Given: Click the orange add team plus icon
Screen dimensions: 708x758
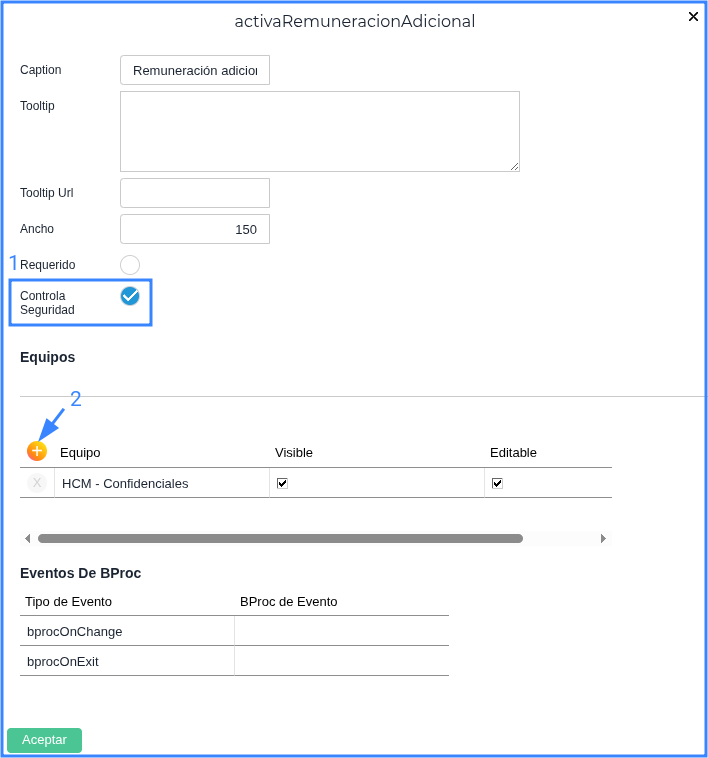Looking at the screenshot, I should coord(37,451).
